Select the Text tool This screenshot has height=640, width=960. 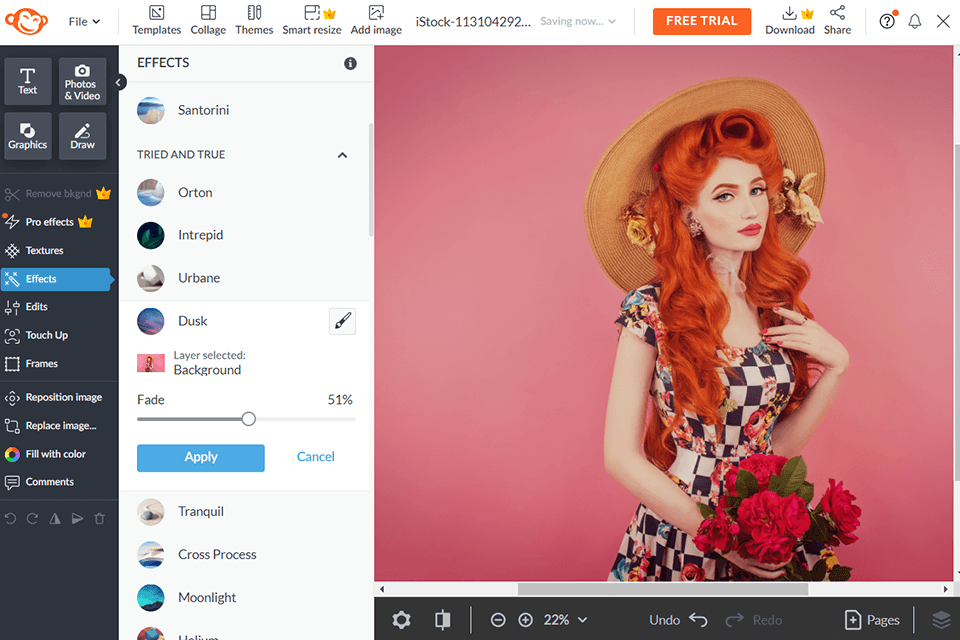pyautogui.click(x=28, y=81)
